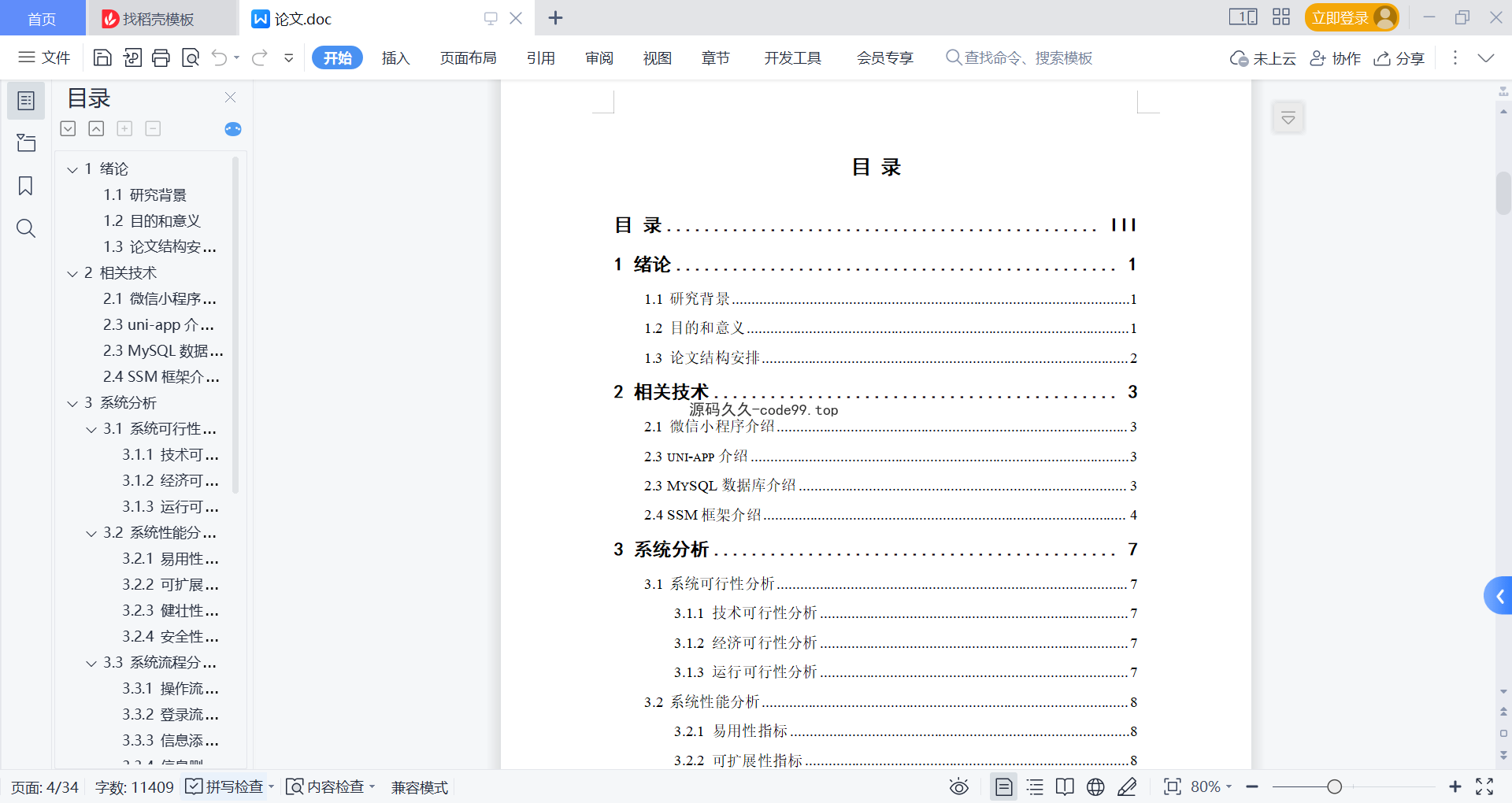The image size is (1512, 803).
Task: Switch to page layout view
Action: pos(1004,786)
